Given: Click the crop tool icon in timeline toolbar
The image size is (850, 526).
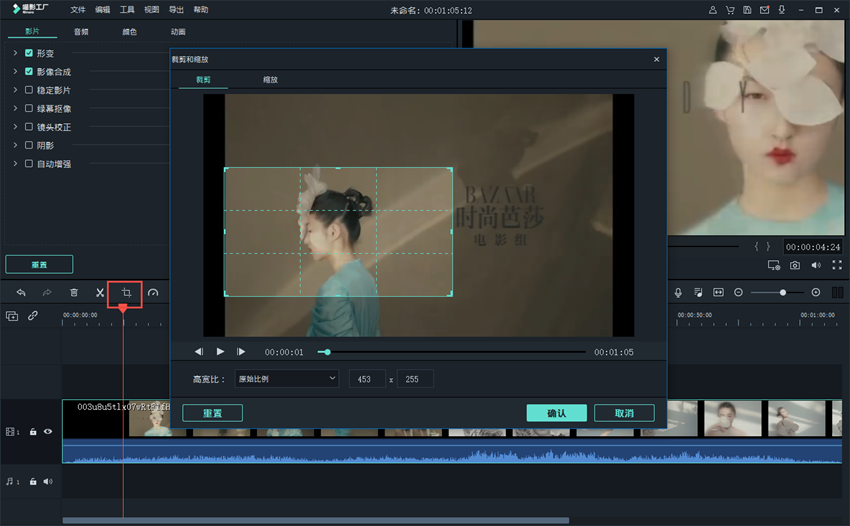Looking at the screenshot, I should (127, 293).
